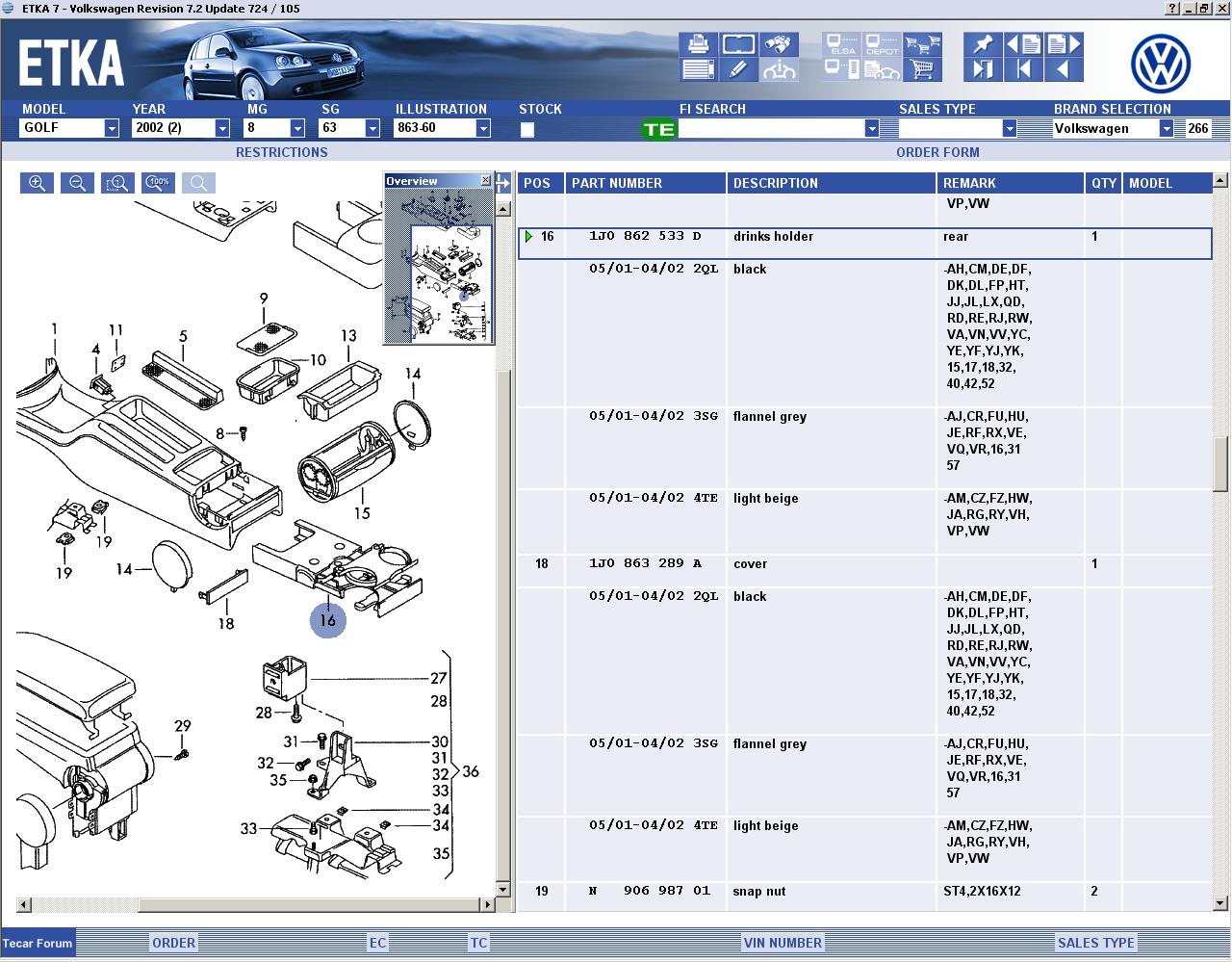The image size is (1232, 962).
Task: Click the green TE button
Action: pos(659,129)
